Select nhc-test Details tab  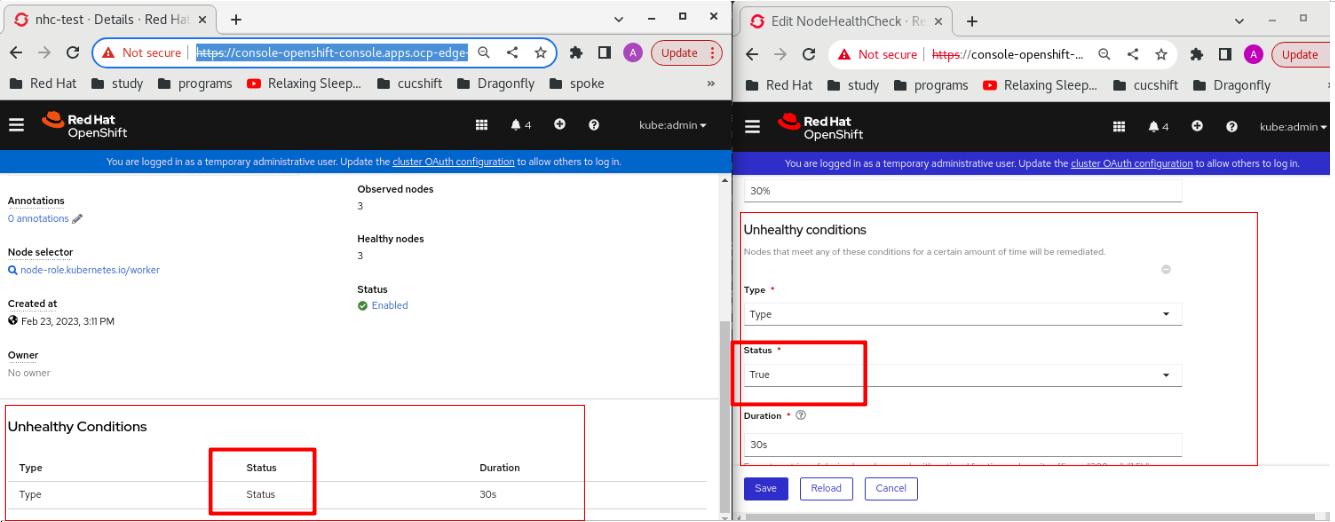point(108,19)
